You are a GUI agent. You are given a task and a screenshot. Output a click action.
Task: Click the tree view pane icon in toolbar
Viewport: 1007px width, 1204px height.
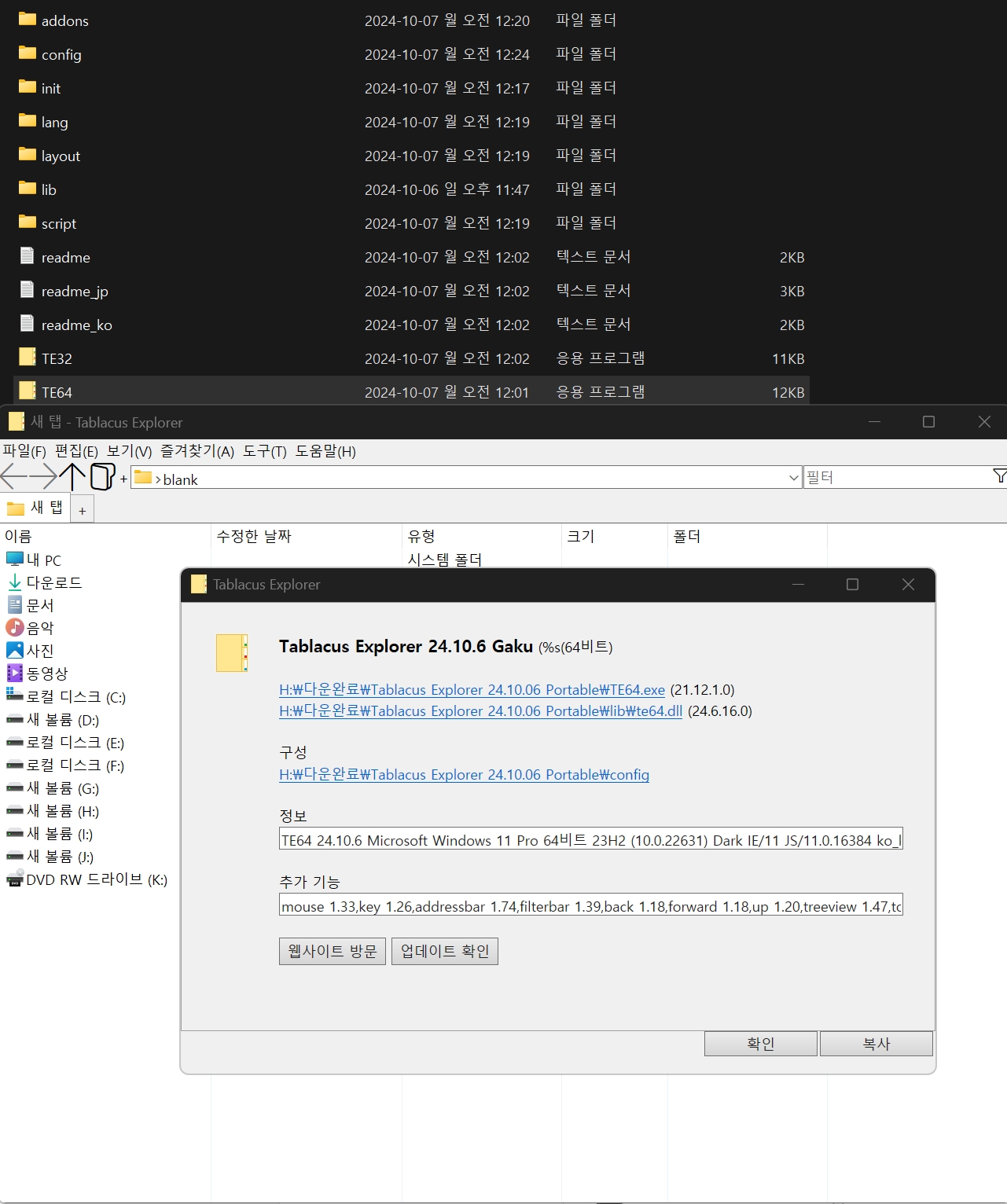pyautogui.click(x=103, y=476)
